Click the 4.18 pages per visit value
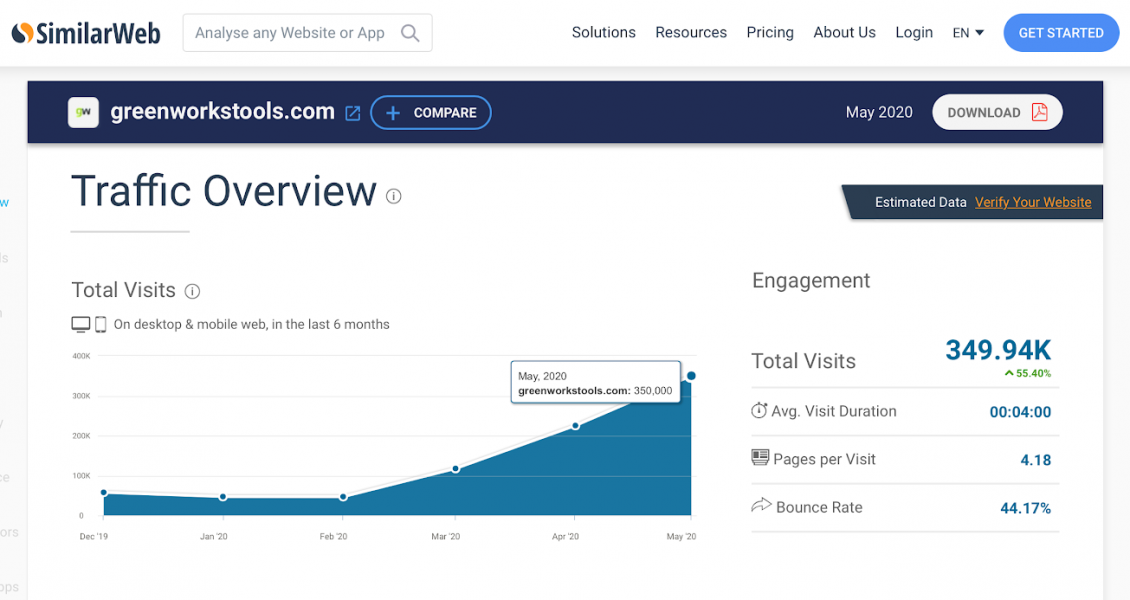1130x600 pixels. 1036,460
